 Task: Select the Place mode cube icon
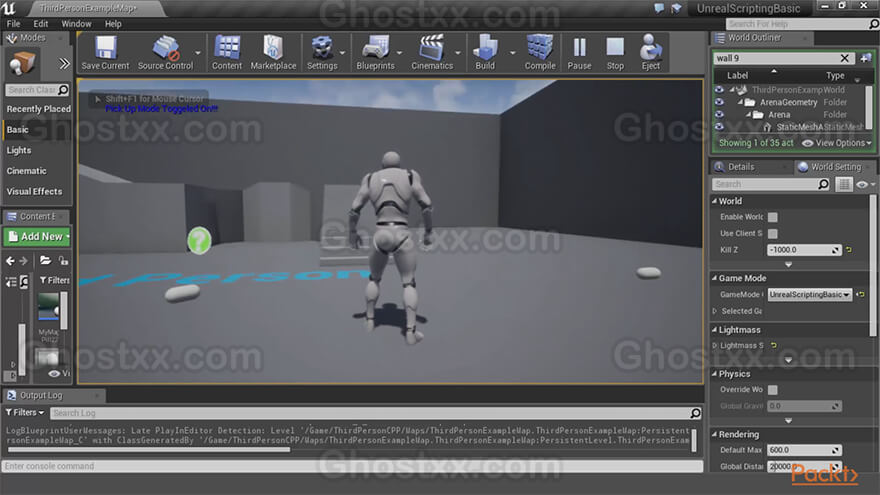[22, 63]
